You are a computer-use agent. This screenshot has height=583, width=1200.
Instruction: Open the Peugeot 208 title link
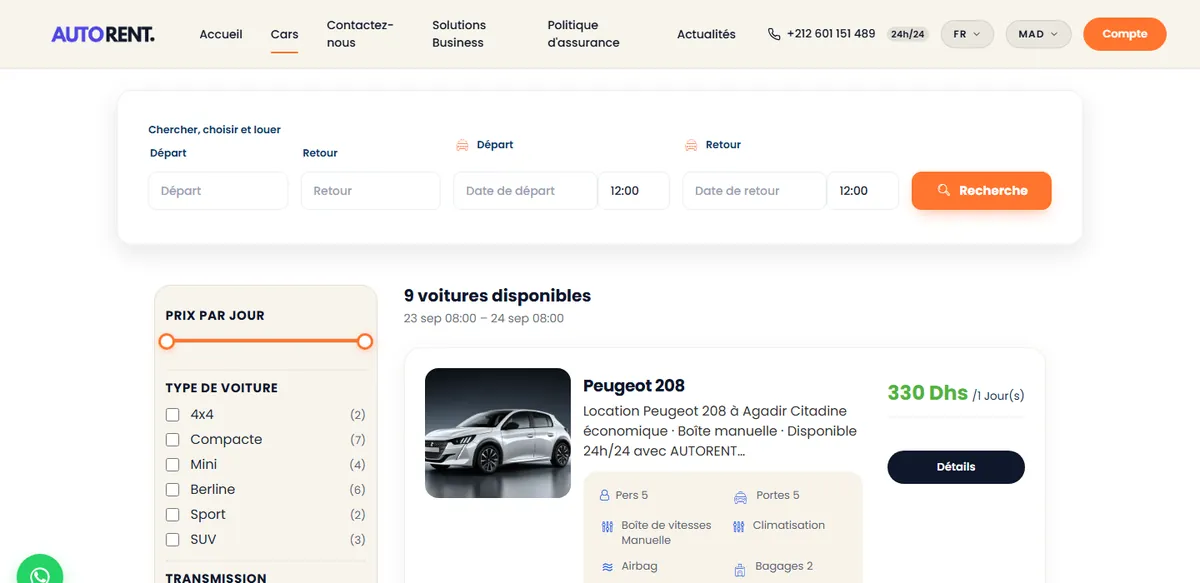(634, 386)
